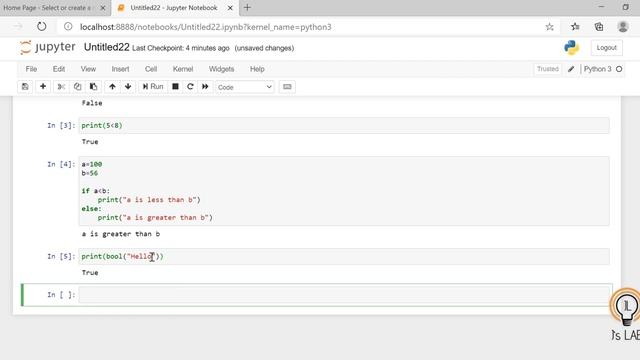Open the Widgets menu
The image size is (640, 360).
tap(222, 69)
